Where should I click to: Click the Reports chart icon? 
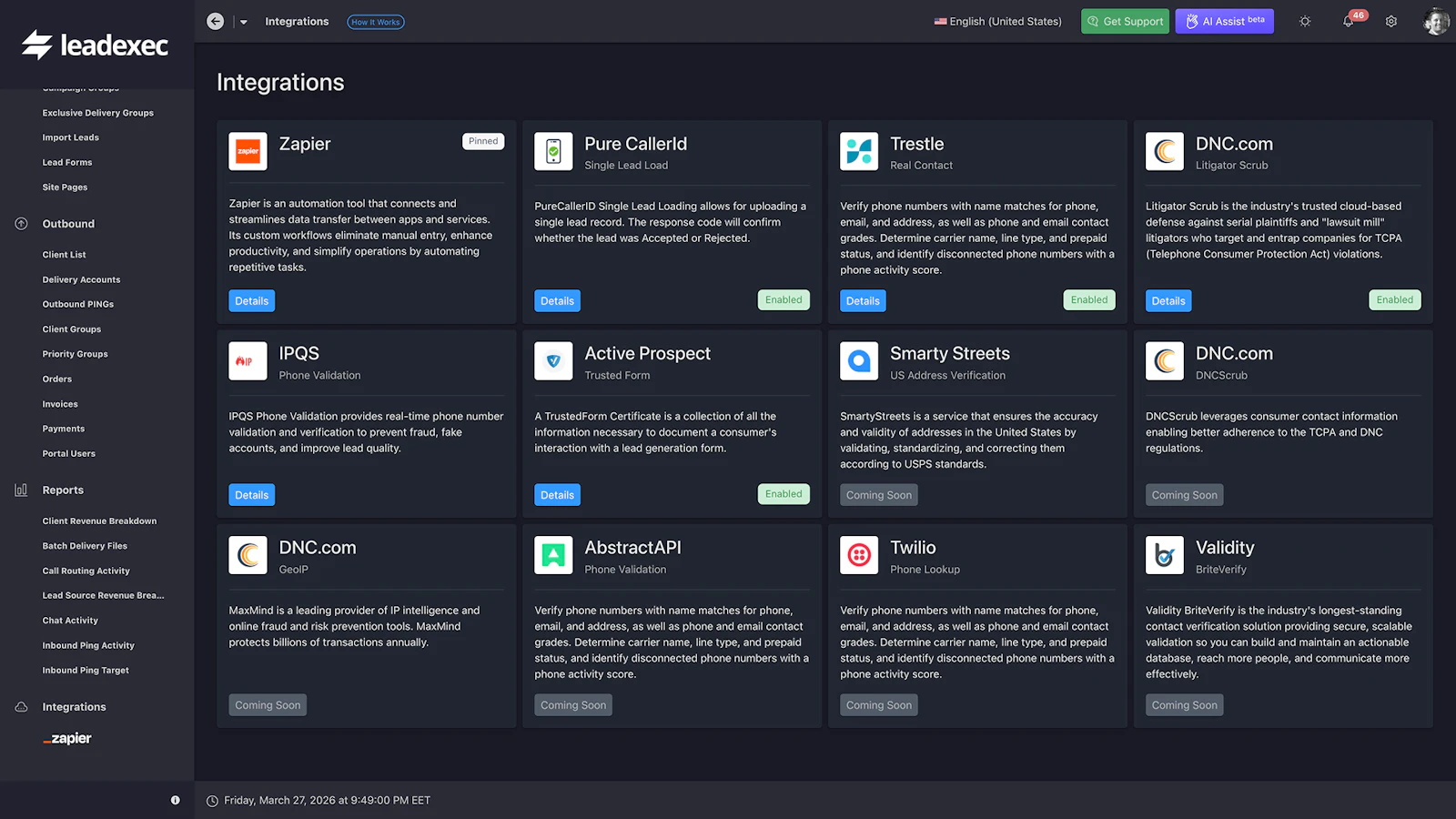[x=21, y=490]
